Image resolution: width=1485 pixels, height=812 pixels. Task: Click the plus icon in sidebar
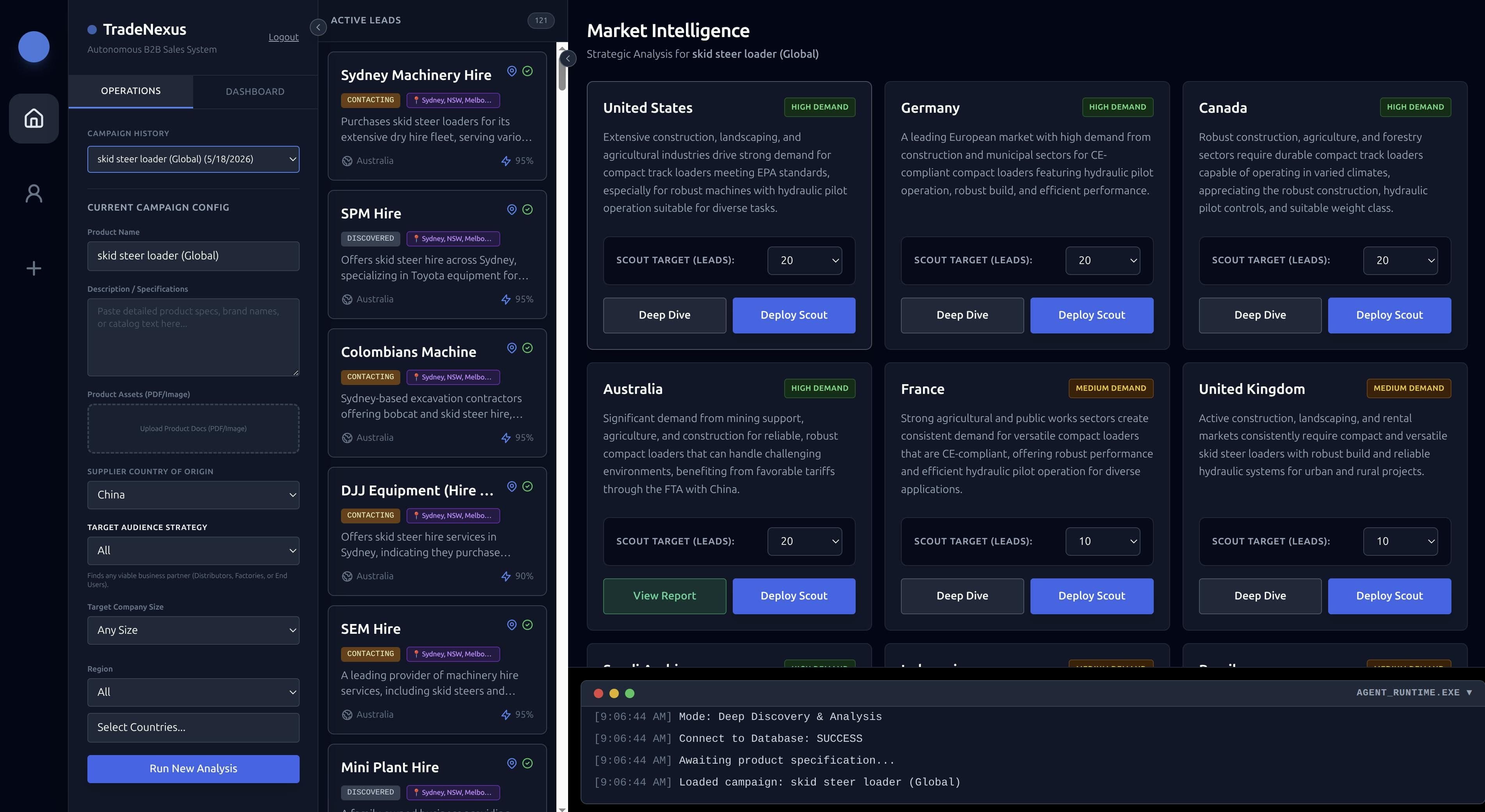click(34, 268)
